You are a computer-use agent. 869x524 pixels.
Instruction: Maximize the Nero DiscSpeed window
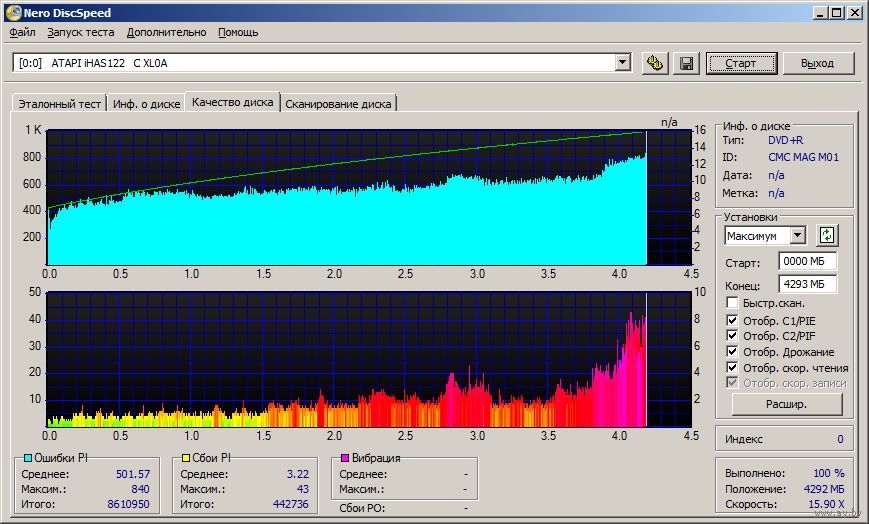(x=837, y=13)
